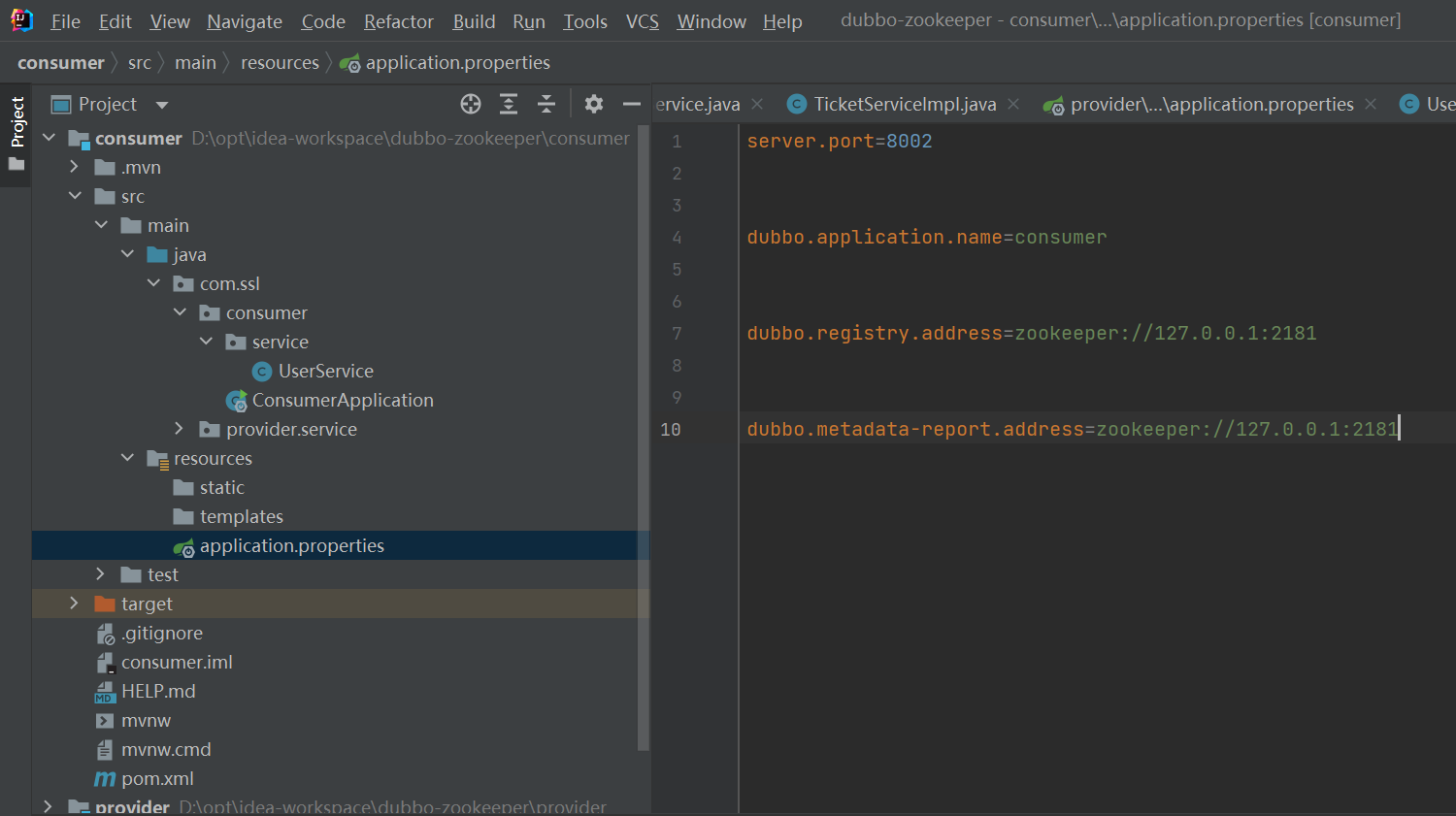The image size is (1456, 816).
Task: Close the provider application.properties tab
Action: click(1371, 104)
